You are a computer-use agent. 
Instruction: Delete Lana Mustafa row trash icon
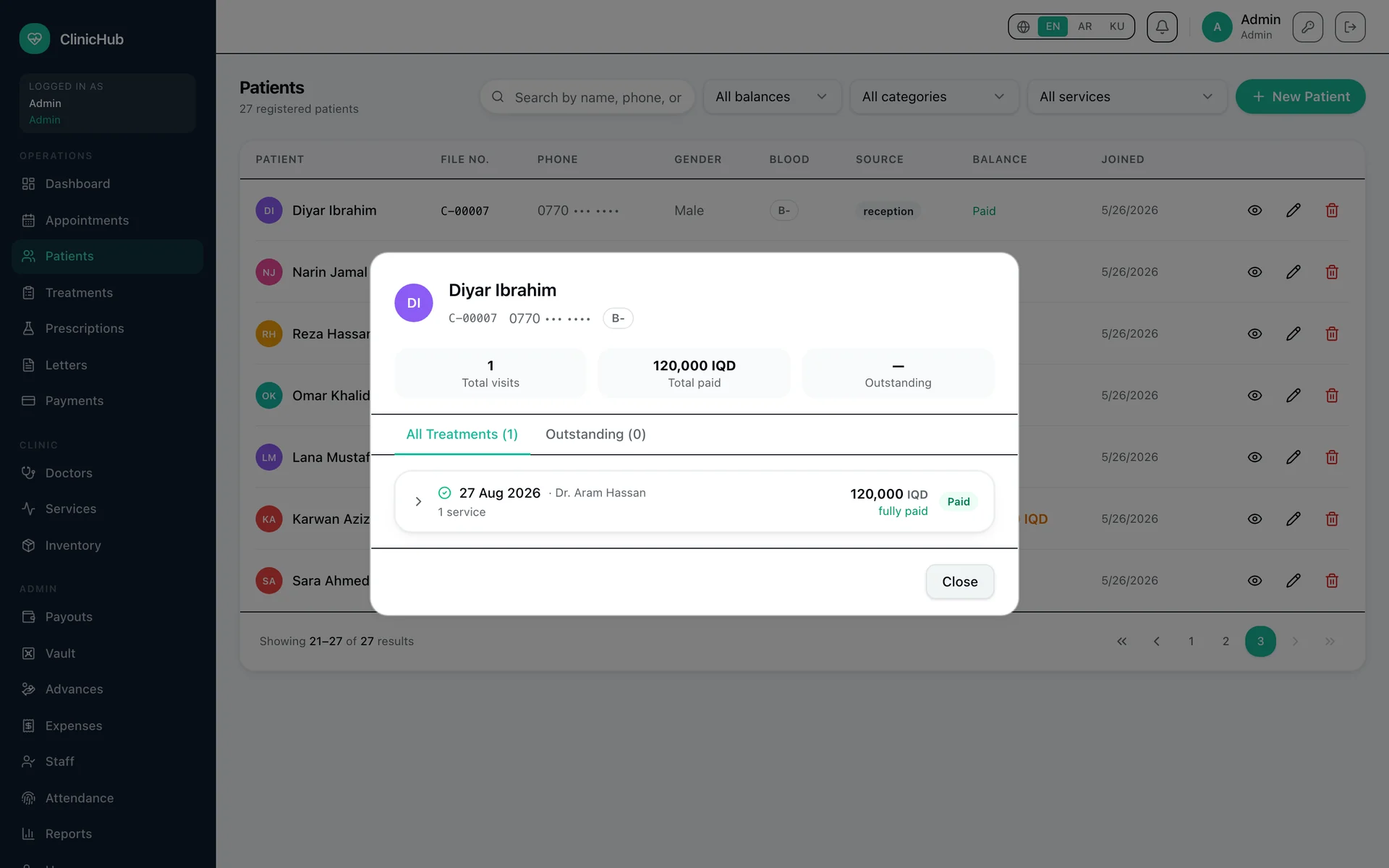click(1332, 457)
